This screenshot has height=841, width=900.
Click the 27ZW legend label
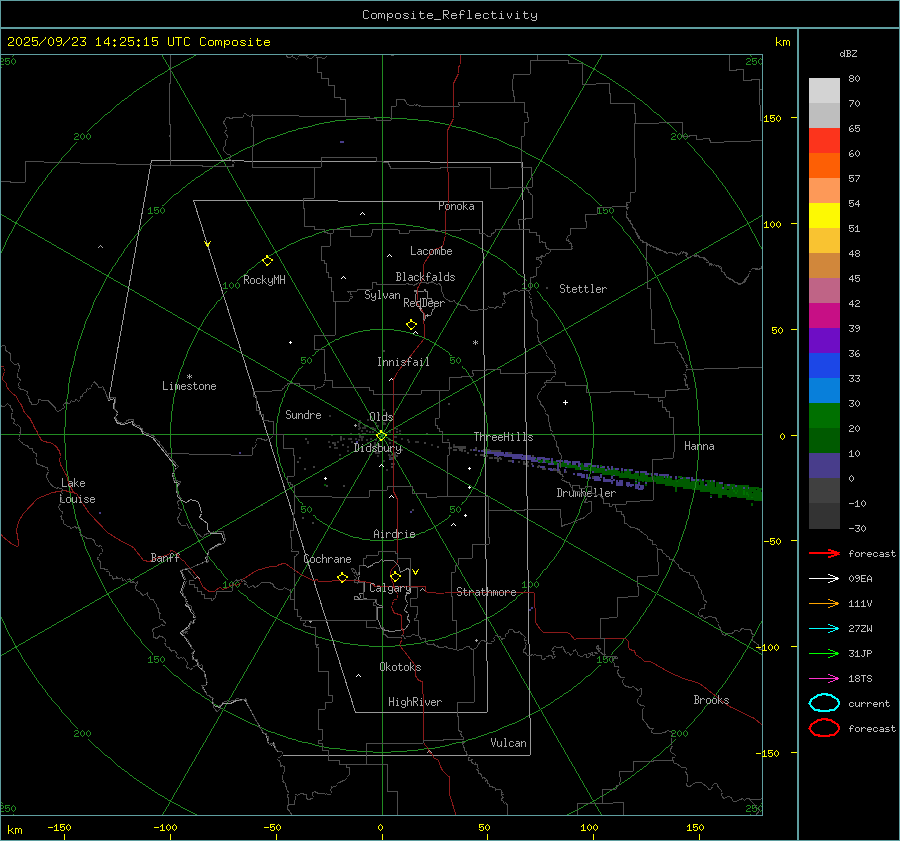860,629
